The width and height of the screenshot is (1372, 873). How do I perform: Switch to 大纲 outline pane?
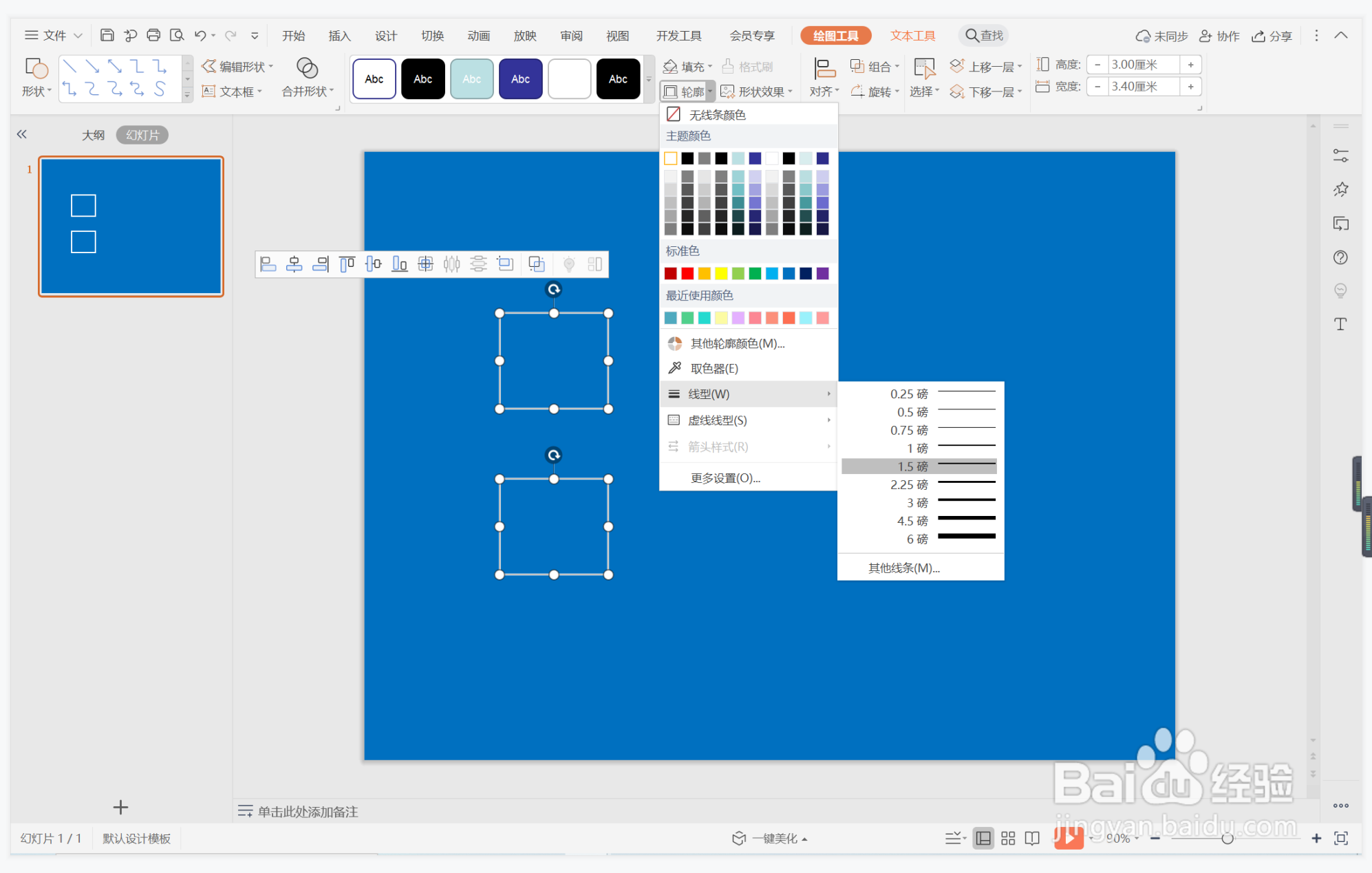pyautogui.click(x=93, y=135)
